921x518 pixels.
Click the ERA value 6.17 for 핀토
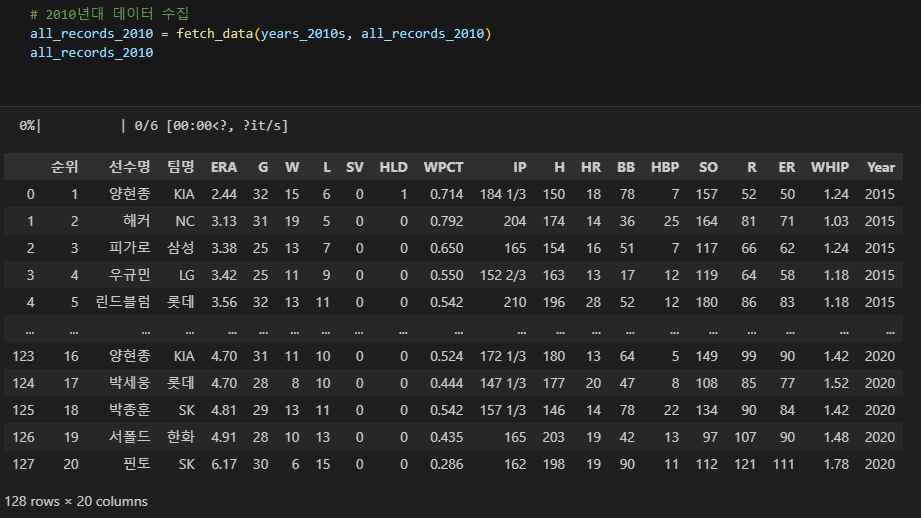click(x=224, y=464)
